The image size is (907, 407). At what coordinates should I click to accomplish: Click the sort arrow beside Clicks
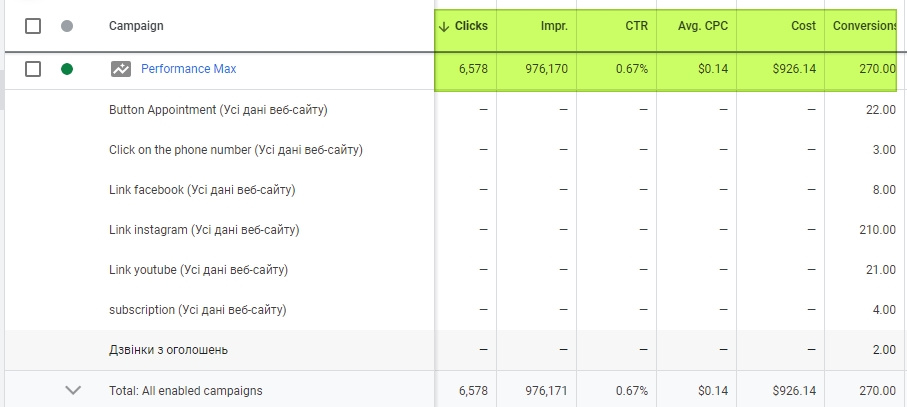(443, 26)
